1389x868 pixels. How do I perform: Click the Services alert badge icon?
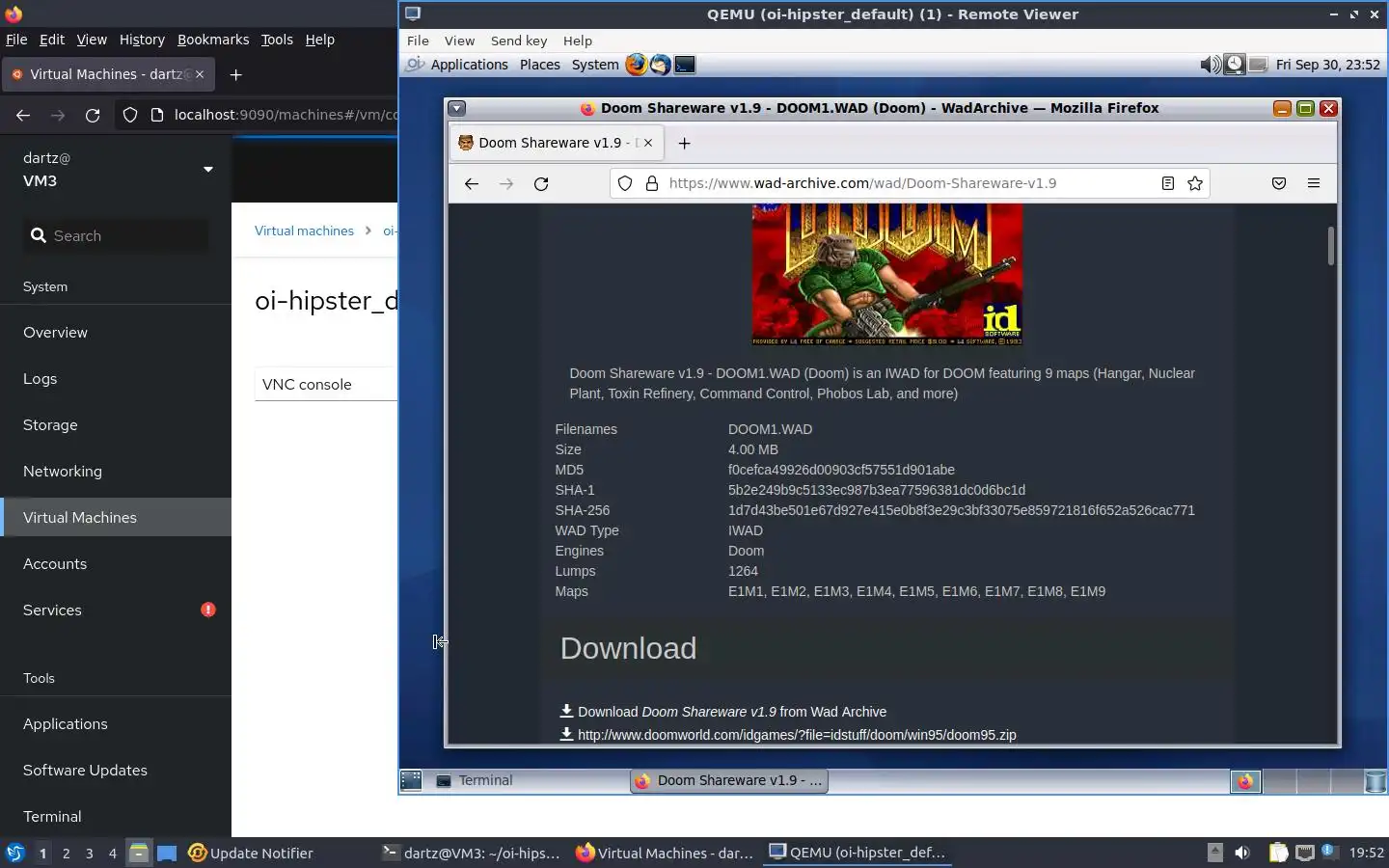click(x=208, y=610)
